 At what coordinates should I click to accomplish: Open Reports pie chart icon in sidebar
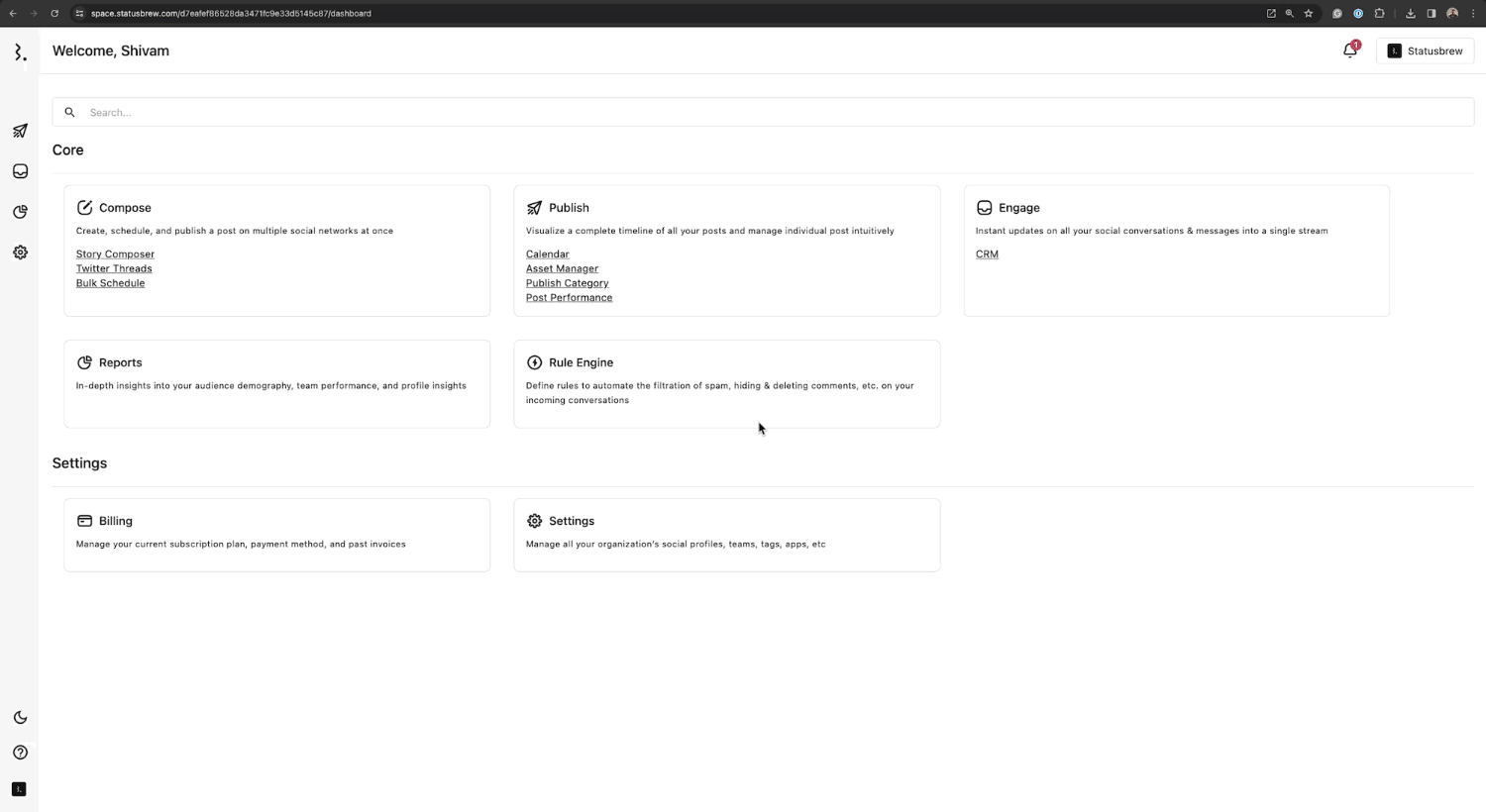tap(20, 212)
